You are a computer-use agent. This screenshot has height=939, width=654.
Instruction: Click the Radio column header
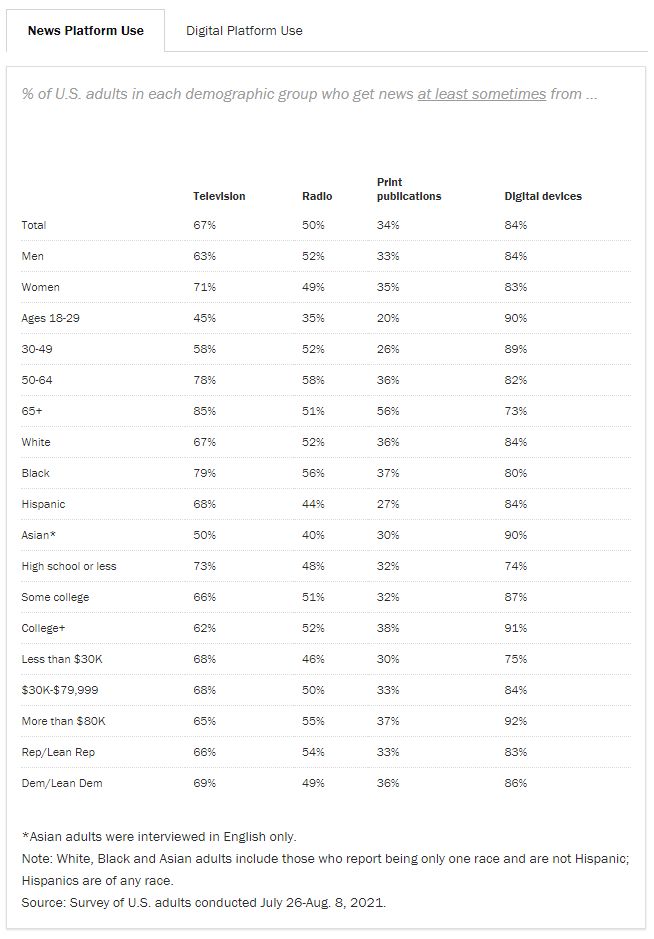click(x=317, y=196)
